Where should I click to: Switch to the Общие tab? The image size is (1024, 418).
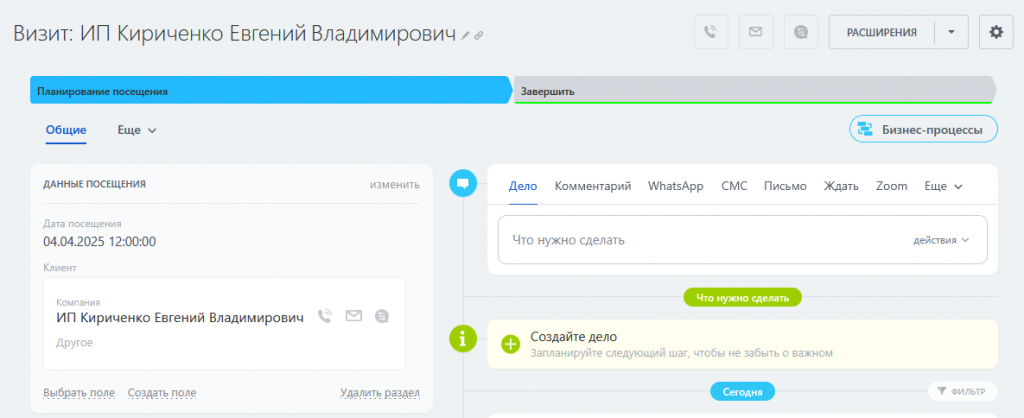click(66, 130)
